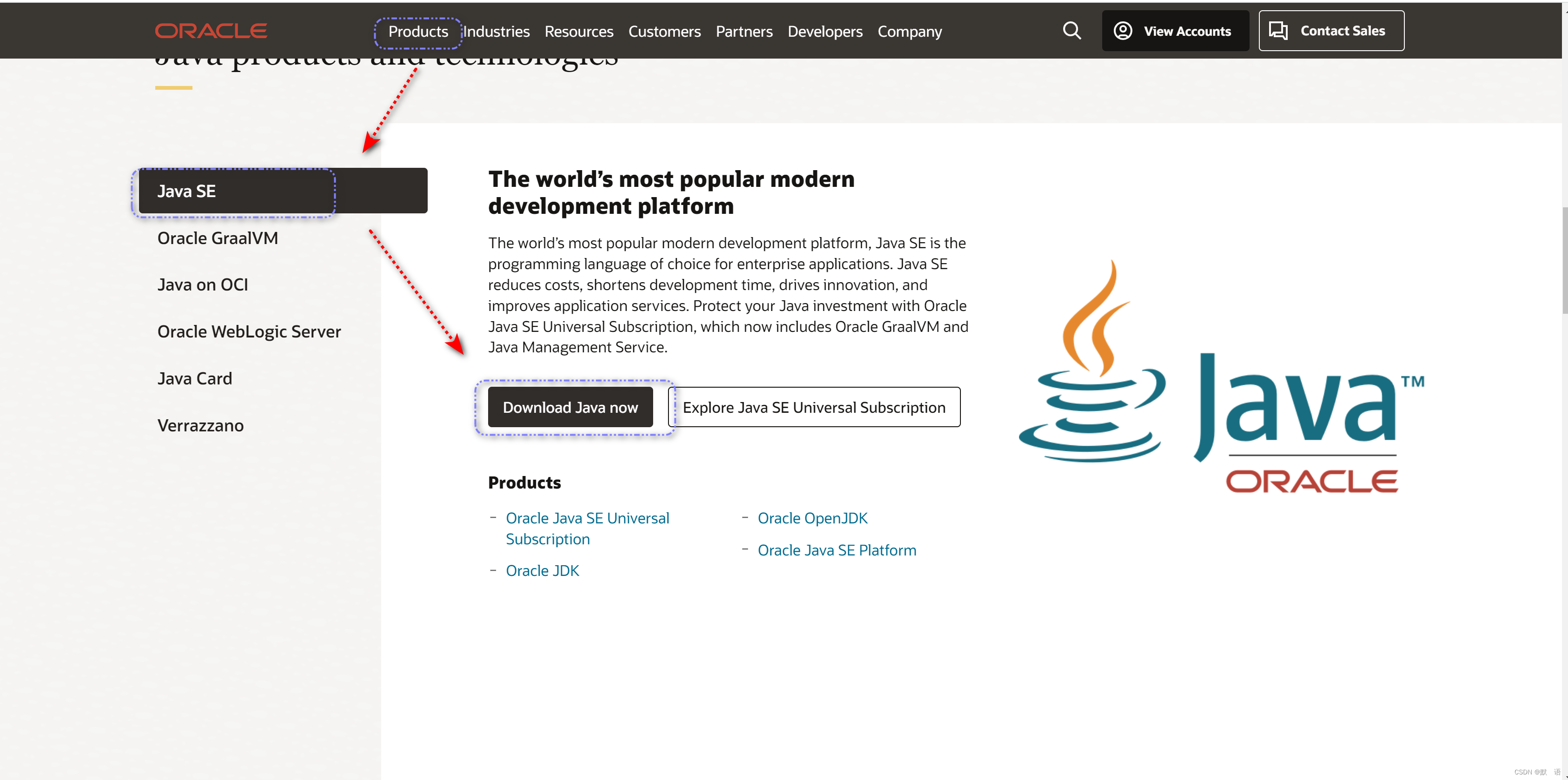Click Oracle JDK product link
The height and width of the screenshot is (780, 1568).
(x=542, y=570)
